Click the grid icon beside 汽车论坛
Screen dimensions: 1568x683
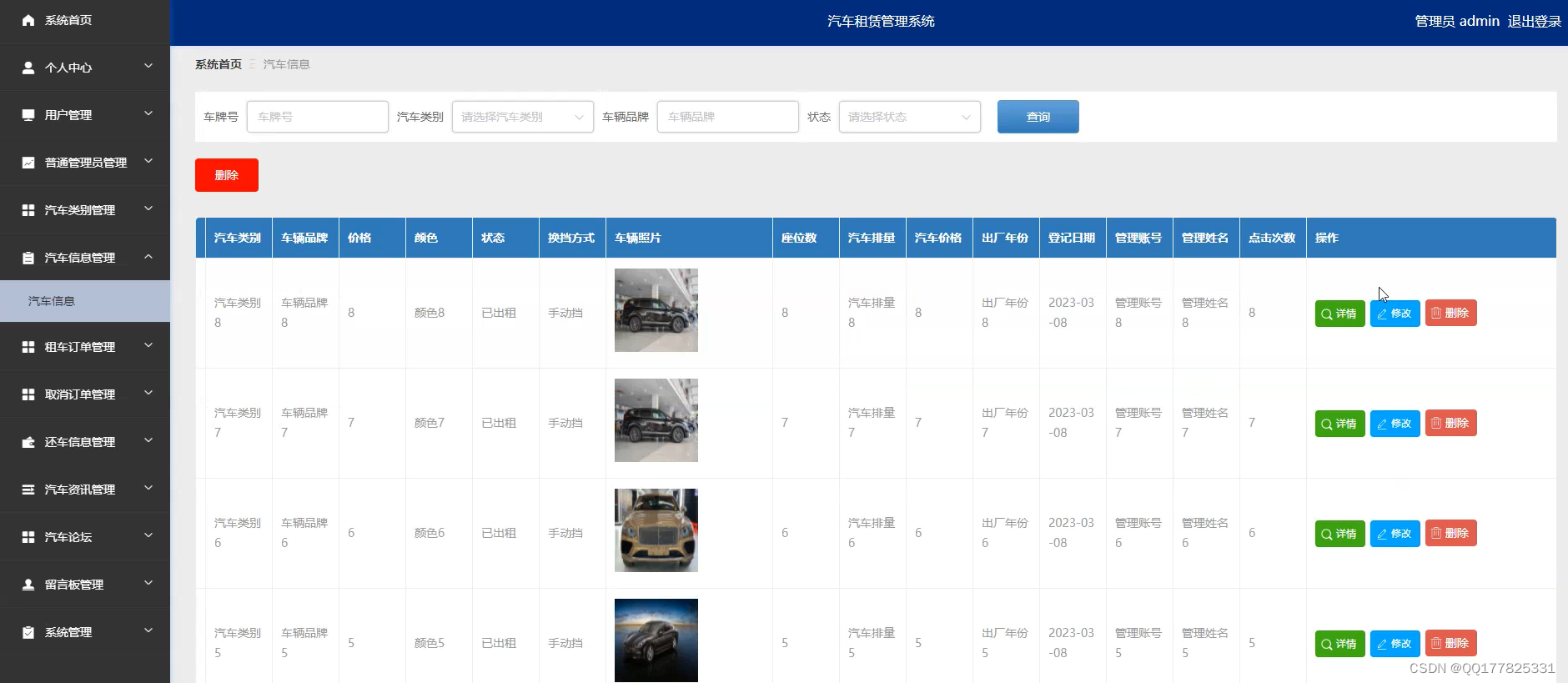tap(28, 537)
